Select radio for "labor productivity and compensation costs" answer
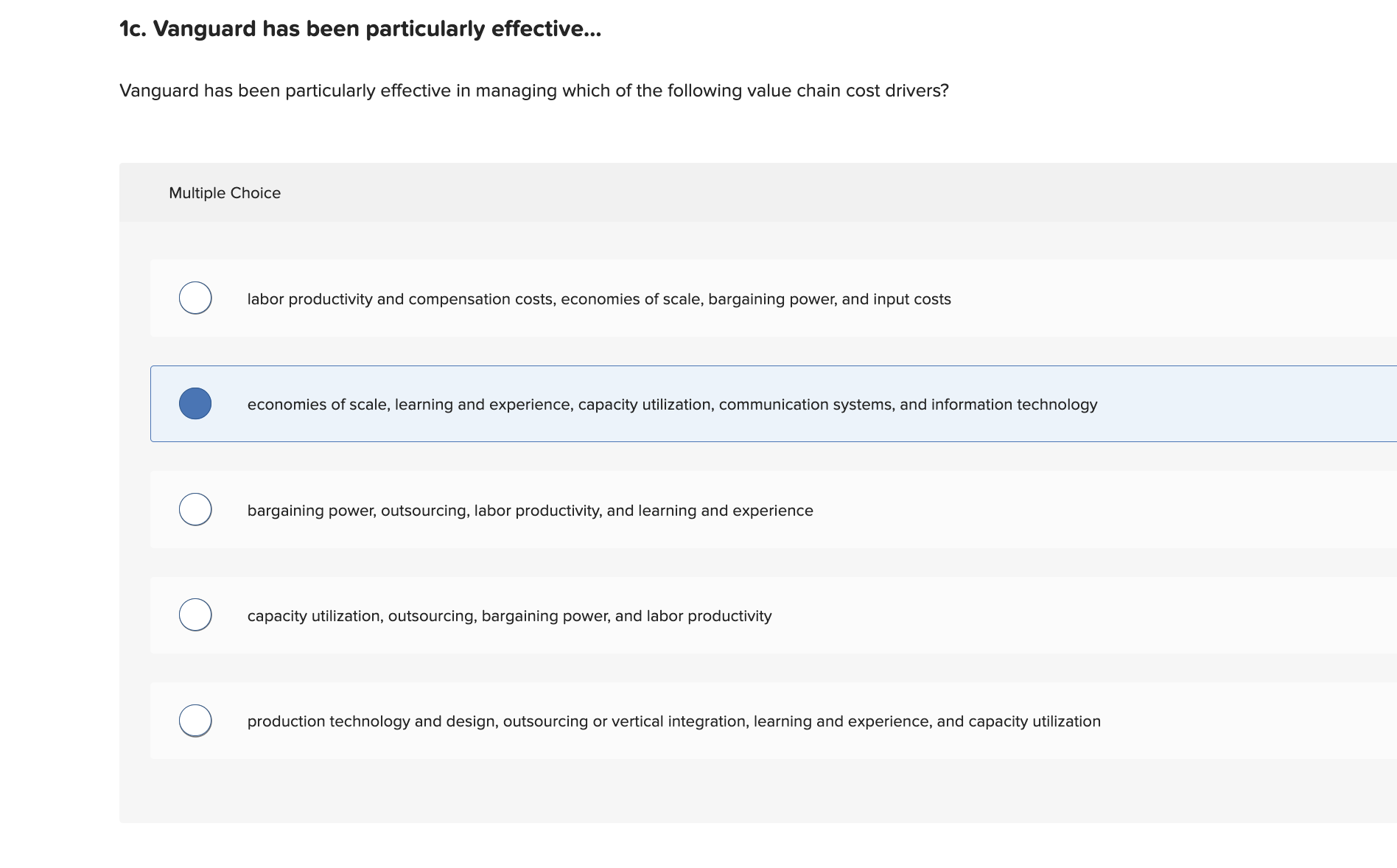1397x868 pixels. pyautogui.click(x=195, y=298)
